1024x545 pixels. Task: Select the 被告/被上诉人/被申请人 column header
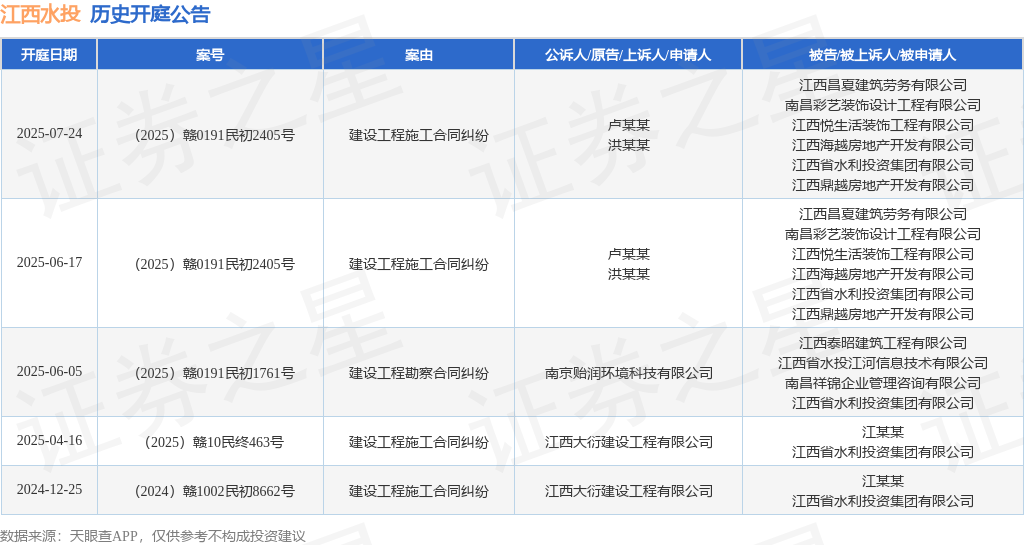tap(882, 55)
